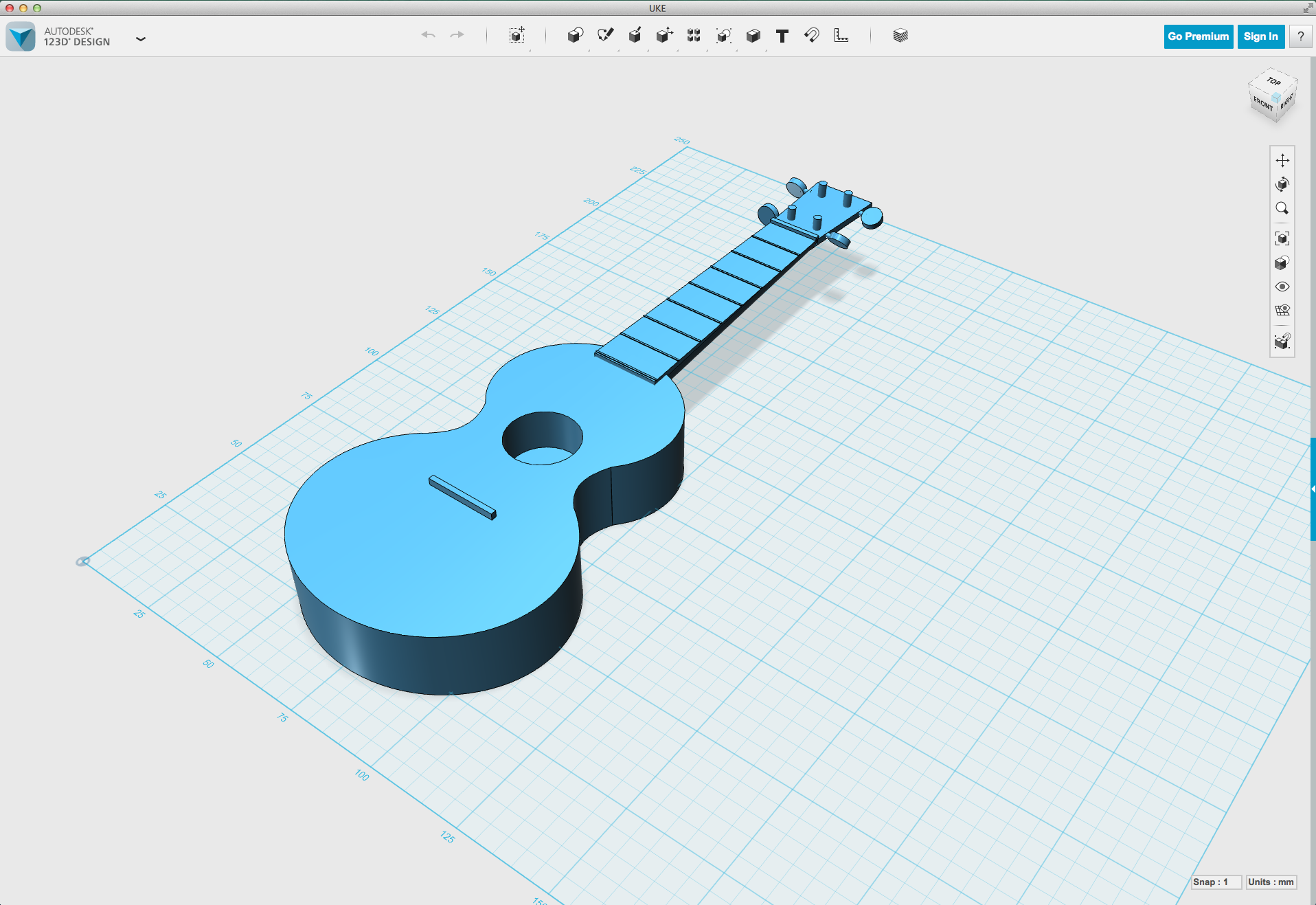
Task: Click the Autodesk 123D Design logo
Action: point(21,36)
